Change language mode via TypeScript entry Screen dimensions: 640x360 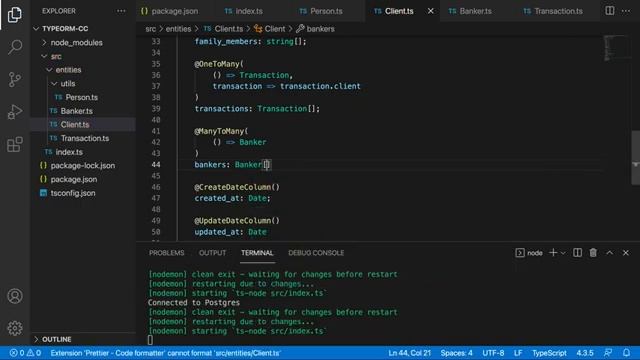(549, 353)
